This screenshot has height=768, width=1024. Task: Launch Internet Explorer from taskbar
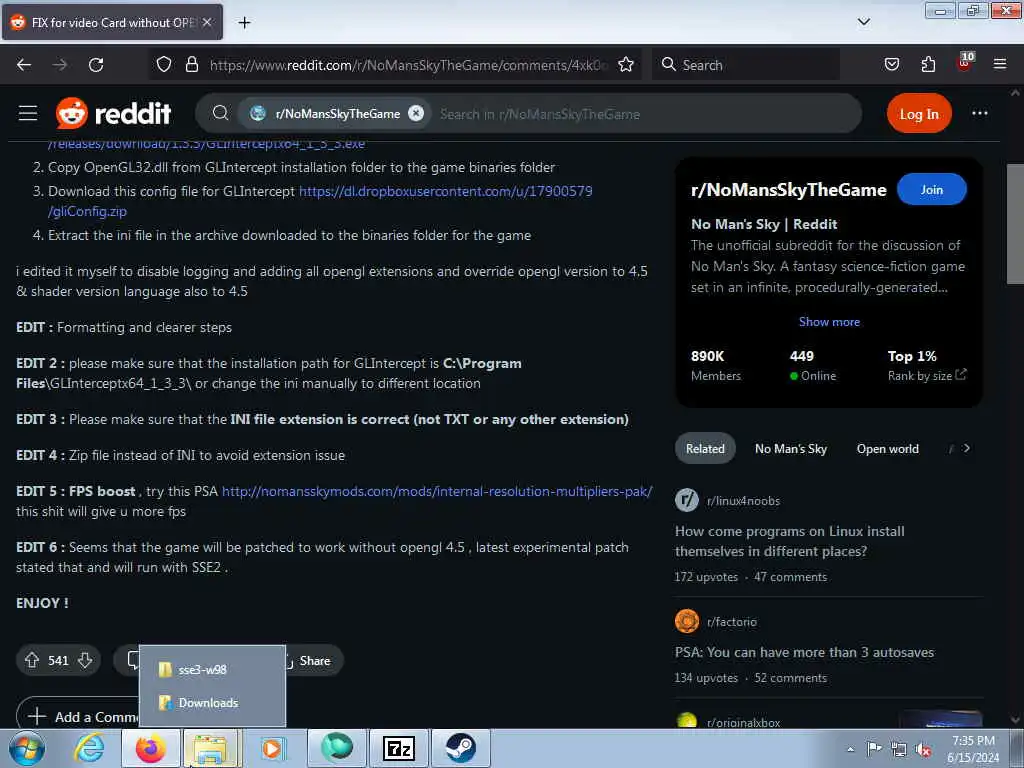[x=89, y=748]
